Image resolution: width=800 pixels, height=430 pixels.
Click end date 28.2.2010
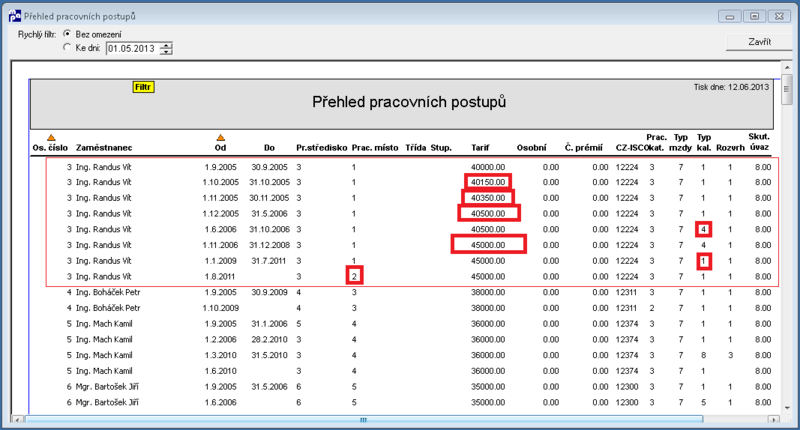pyautogui.click(x=269, y=340)
